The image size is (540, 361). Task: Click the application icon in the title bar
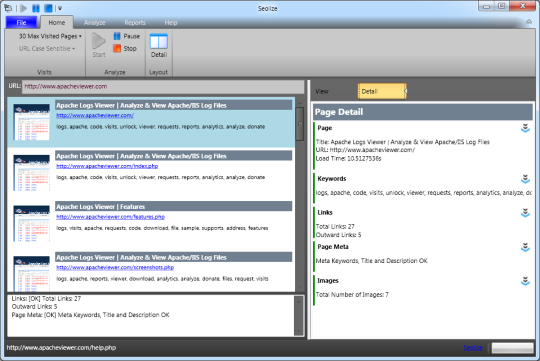click(x=8, y=8)
